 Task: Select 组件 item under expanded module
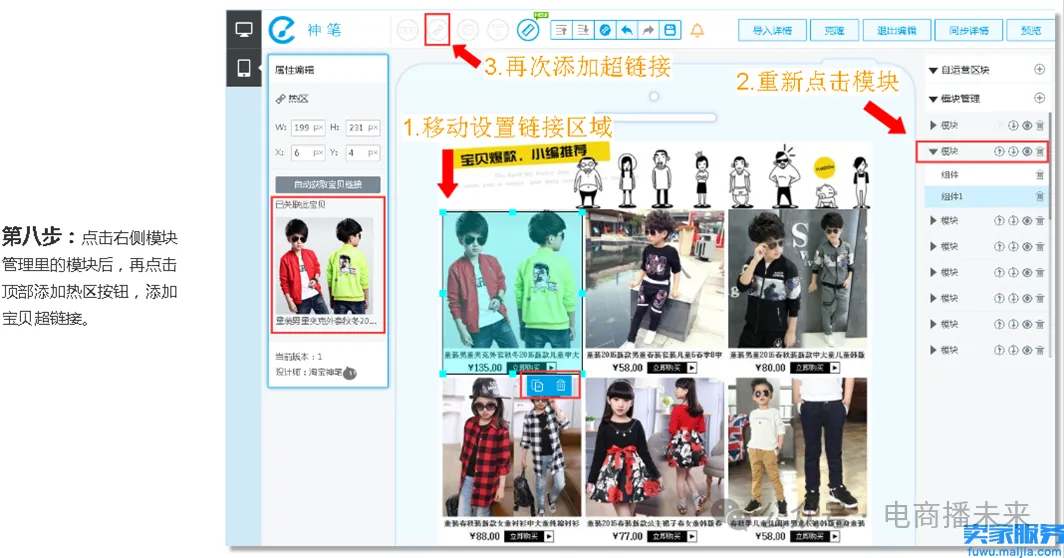[x=949, y=175]
